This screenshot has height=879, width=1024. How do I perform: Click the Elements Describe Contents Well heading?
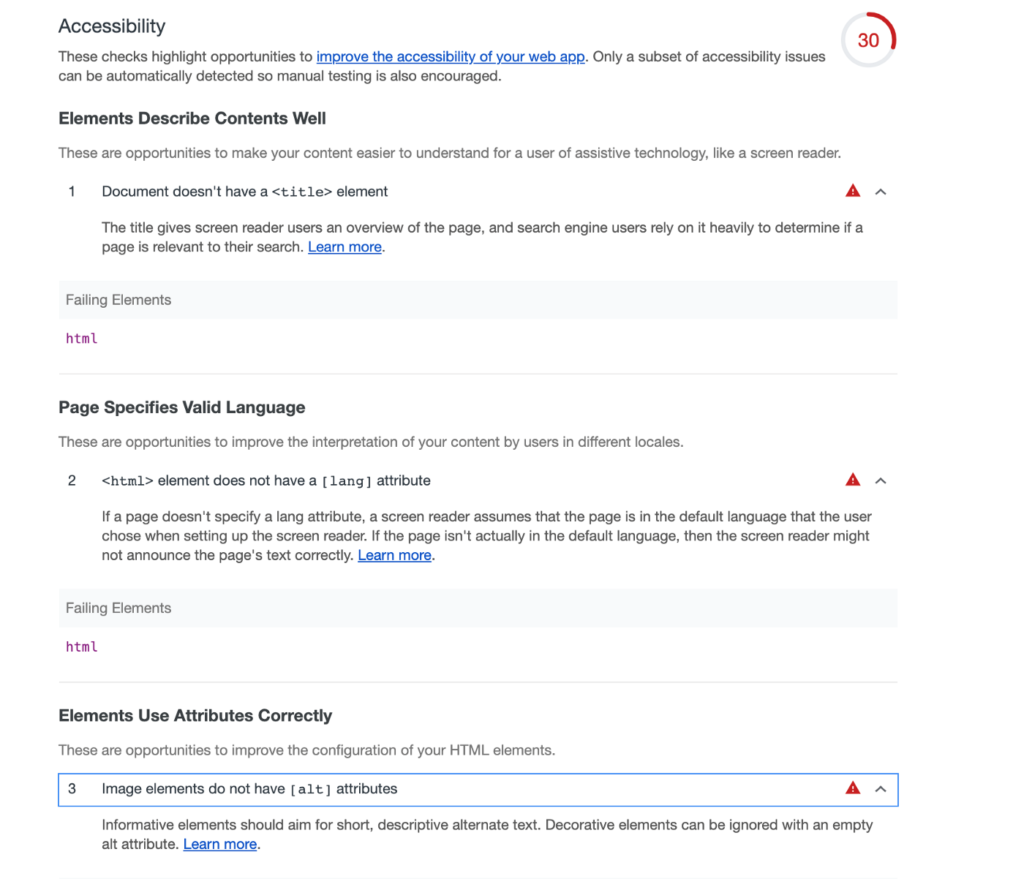[192, 118]
